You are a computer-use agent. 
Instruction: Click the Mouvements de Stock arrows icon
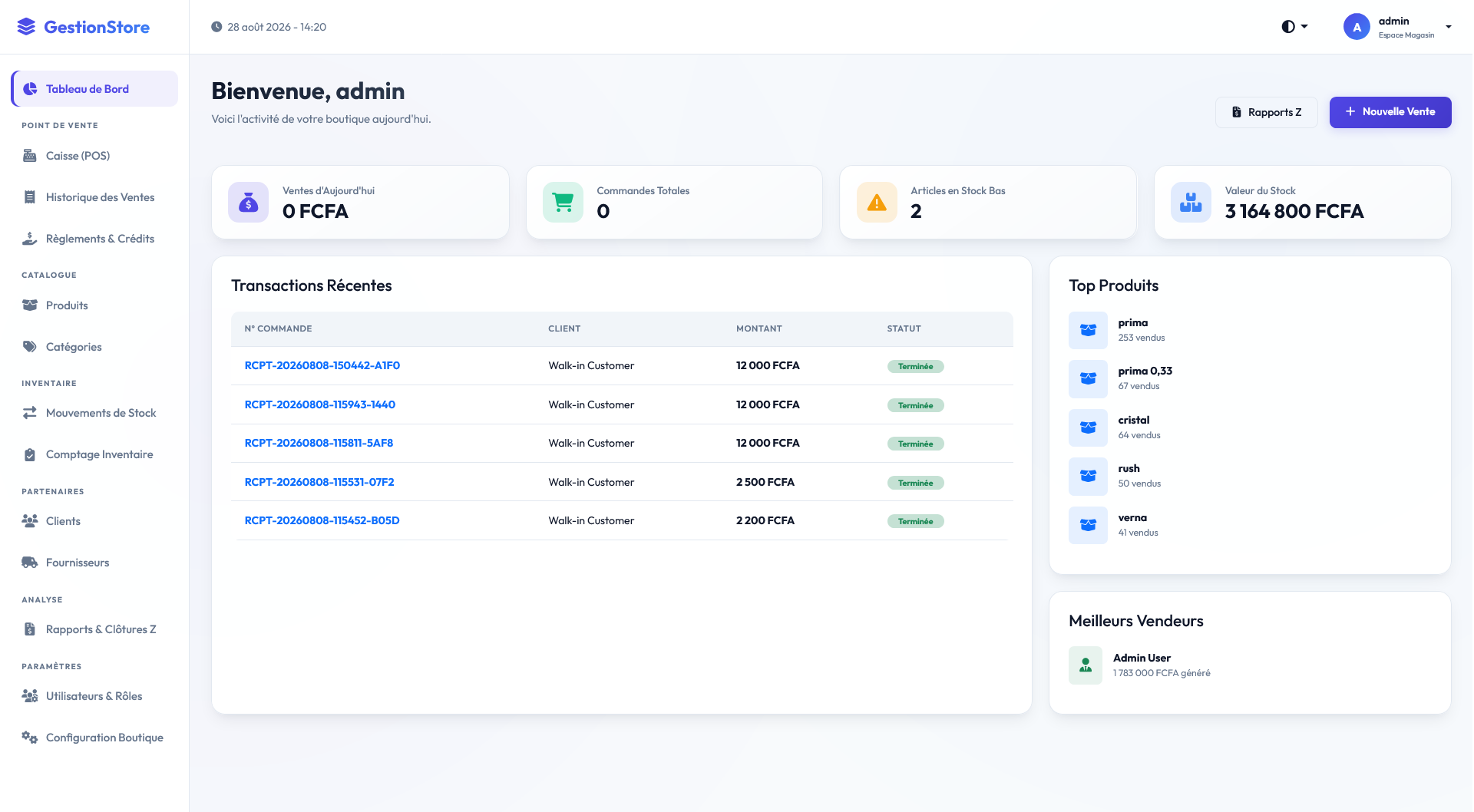coord(30,413)
